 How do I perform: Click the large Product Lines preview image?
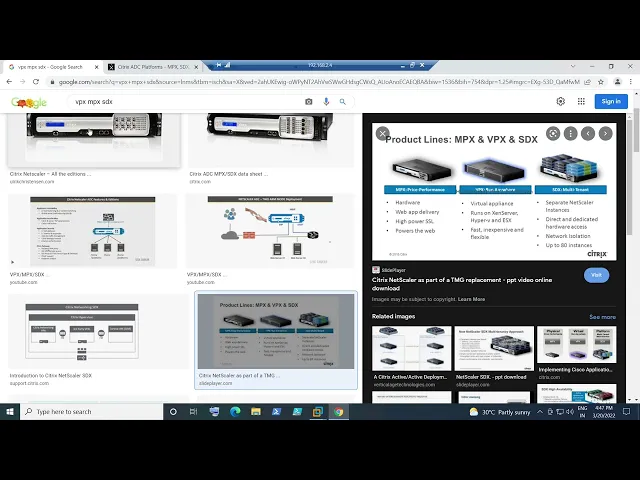(494, 192)
